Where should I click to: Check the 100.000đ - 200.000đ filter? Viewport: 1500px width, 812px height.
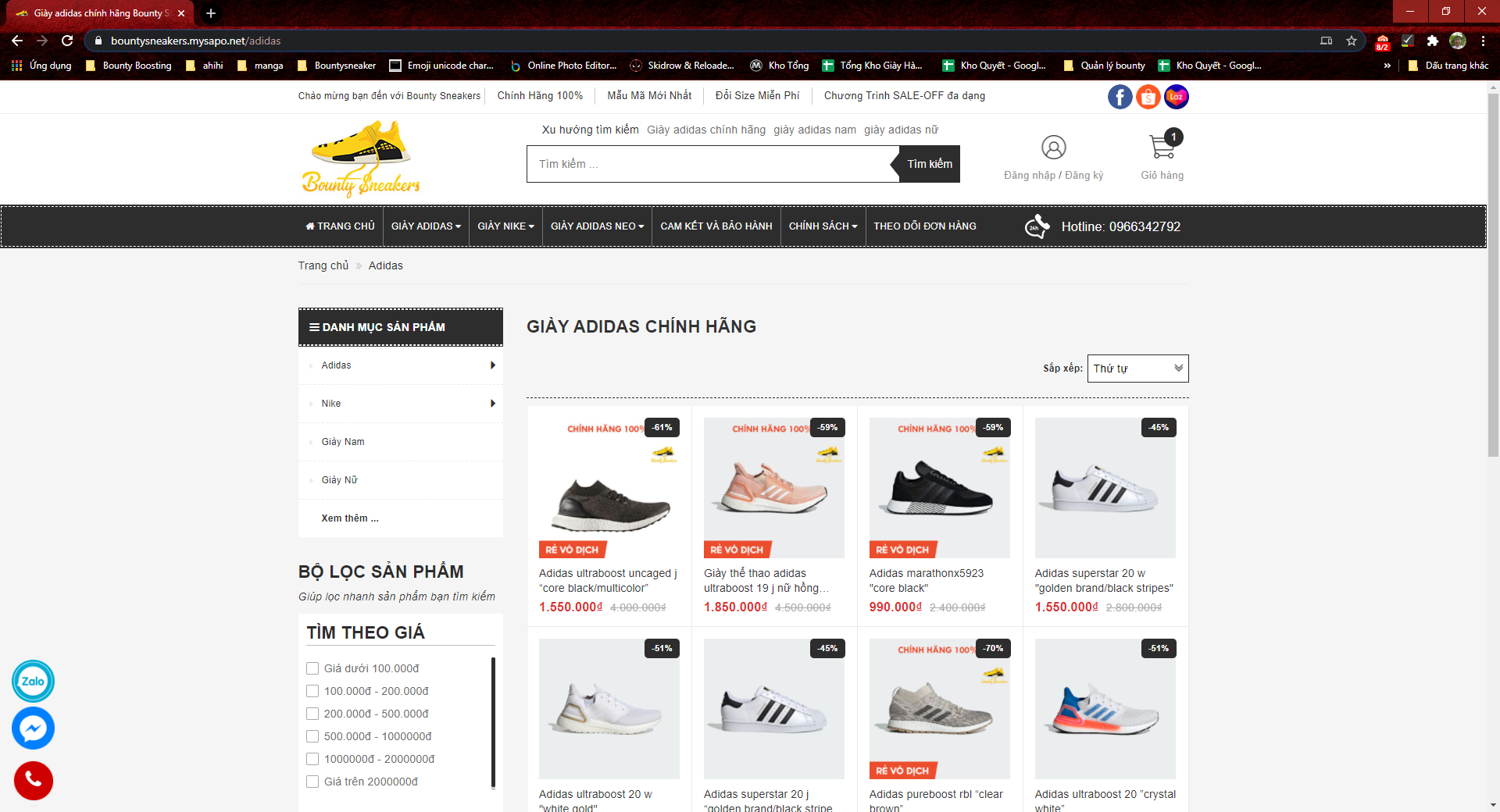pos(312,691)
